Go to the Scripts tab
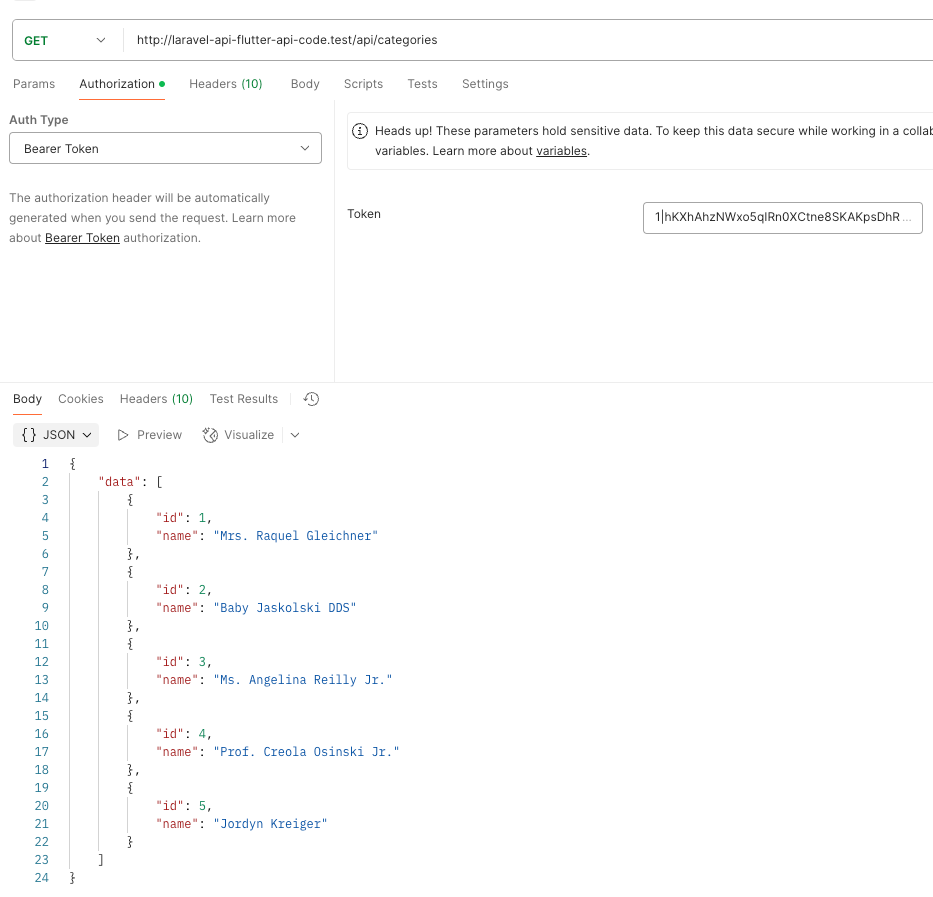 point(363,84)
